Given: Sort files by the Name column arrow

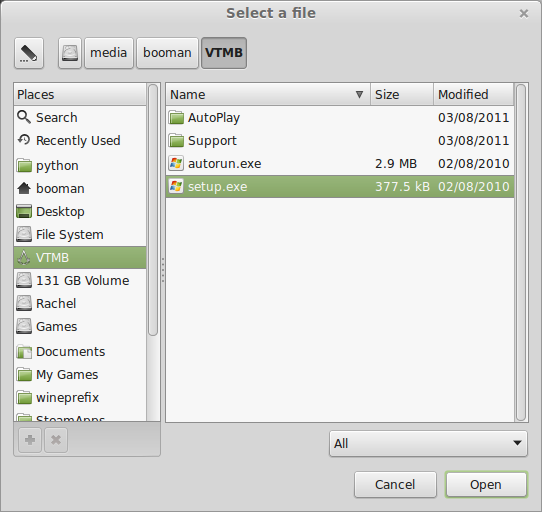Looking at the screenshot, I should pos(359,94).
